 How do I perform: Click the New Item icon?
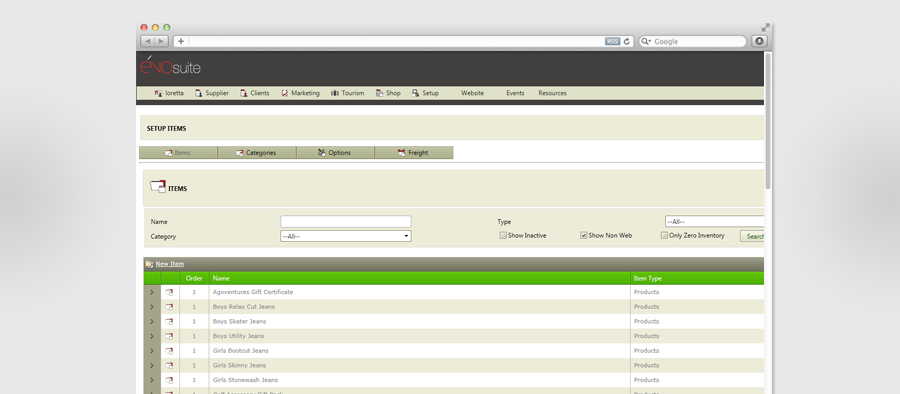click(x=149, y=264)
